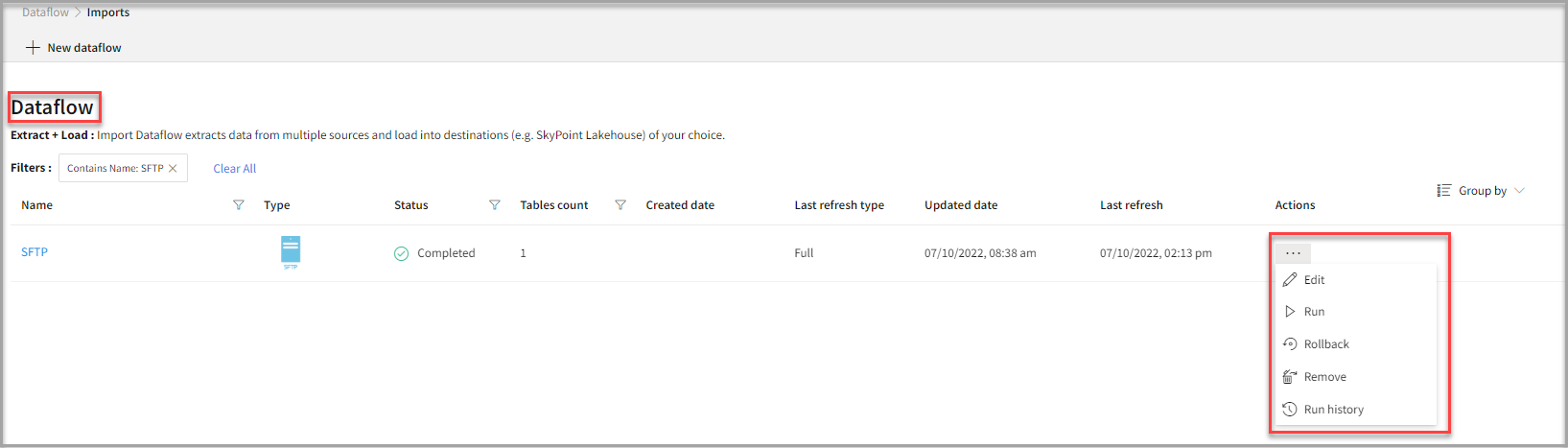The height and width of the screenshot is (448, 1568).
Task: Go to Dataflow in the breadcrumb
Action: 45,12
